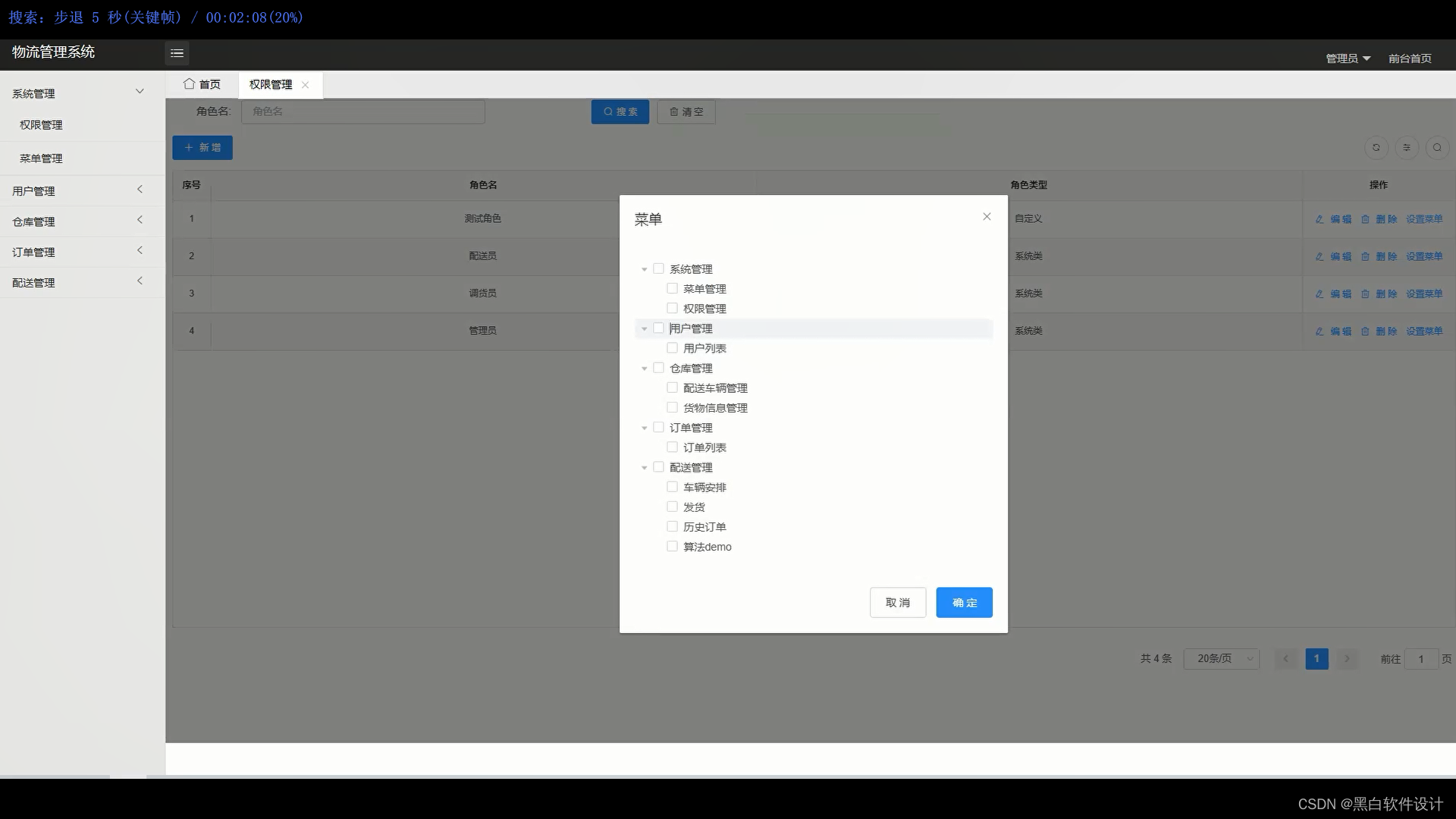Tick the 用户列表 checkbox
This screenshot has width=1456, height=819.
[x=672, y=348]
